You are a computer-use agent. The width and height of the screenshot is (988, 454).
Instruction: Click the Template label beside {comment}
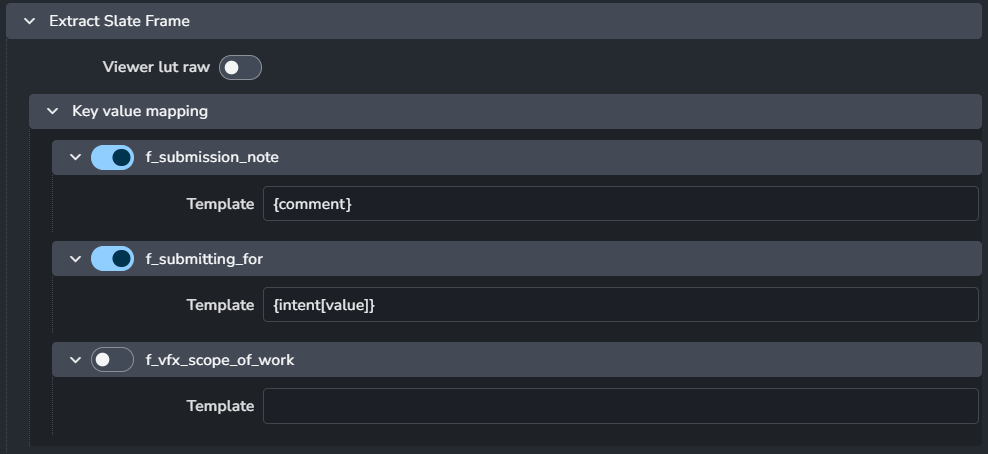coord(220,203)
